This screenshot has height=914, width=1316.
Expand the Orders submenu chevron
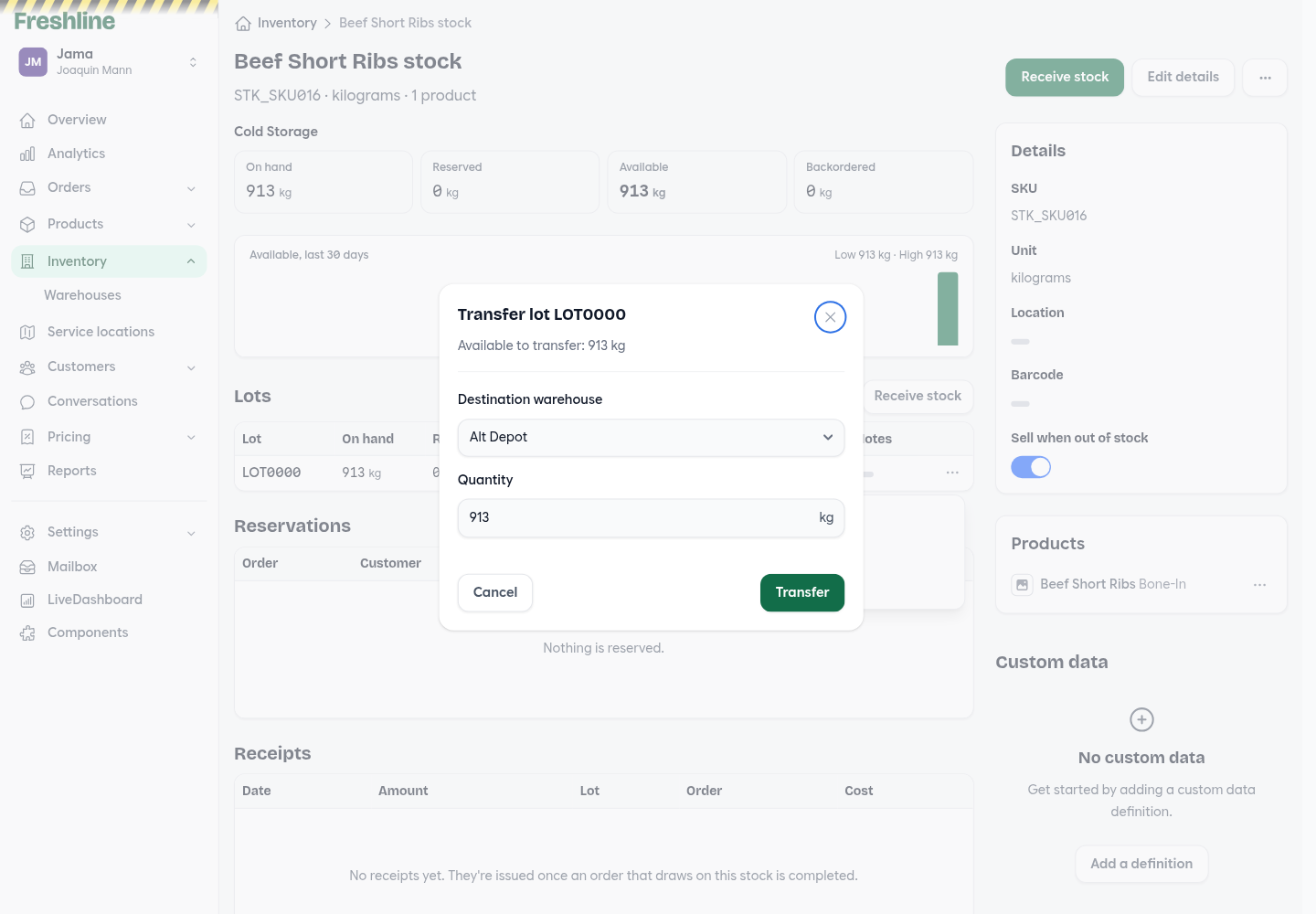click(x=191, y=188)
